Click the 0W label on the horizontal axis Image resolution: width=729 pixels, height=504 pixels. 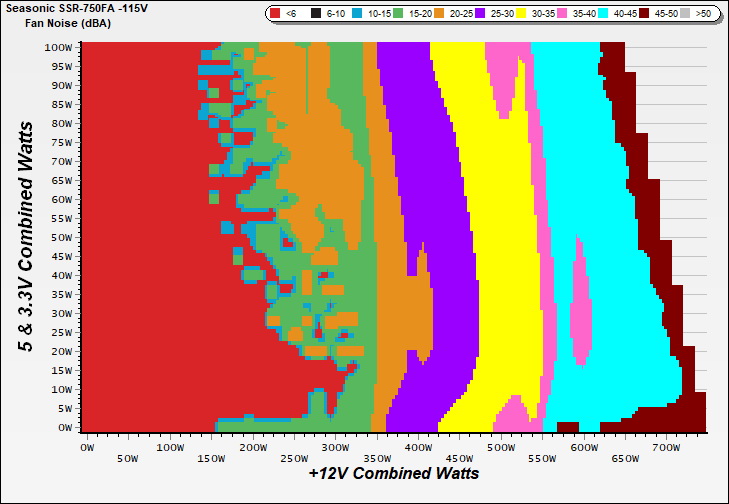[x=85, y=450]
